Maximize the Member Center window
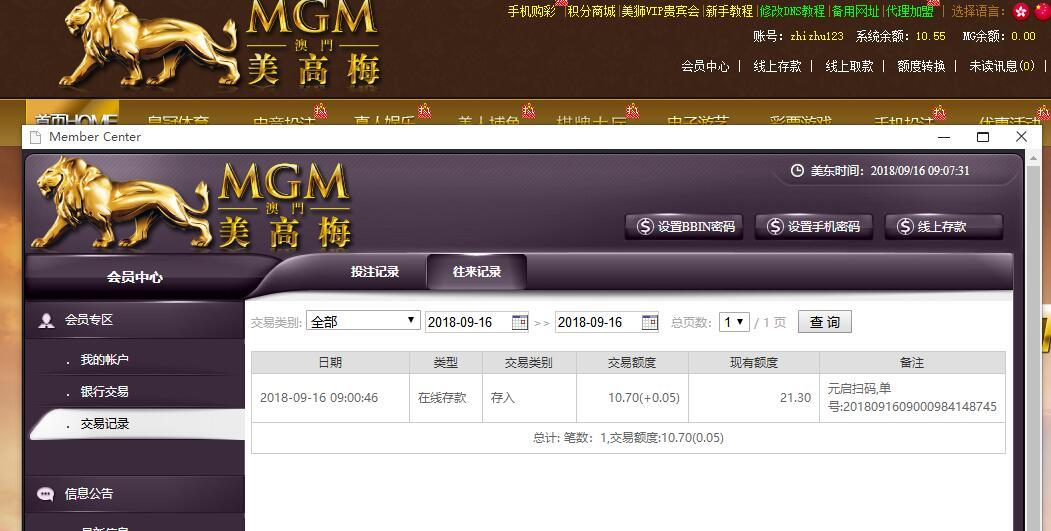 [983, 137]
